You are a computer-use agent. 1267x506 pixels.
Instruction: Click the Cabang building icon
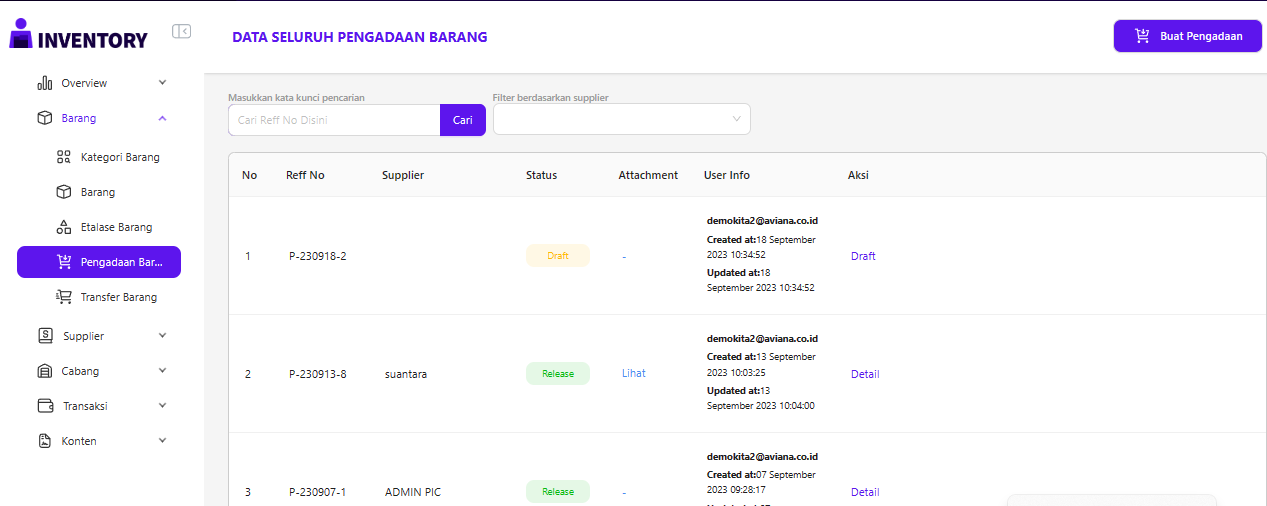[x=44, y=371]
